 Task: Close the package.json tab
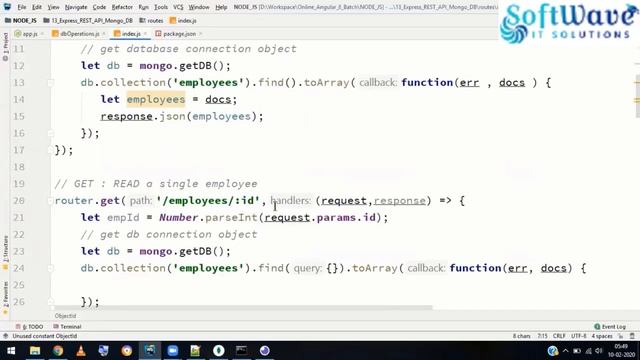[x=201, y=34]
